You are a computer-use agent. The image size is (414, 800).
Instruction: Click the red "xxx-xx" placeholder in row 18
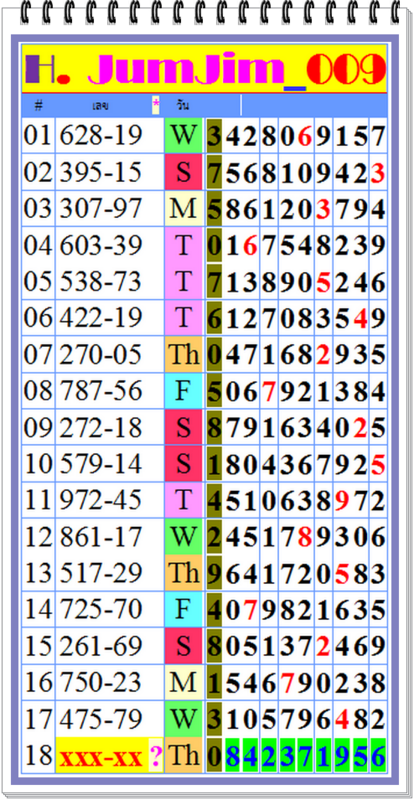(101, 758)
